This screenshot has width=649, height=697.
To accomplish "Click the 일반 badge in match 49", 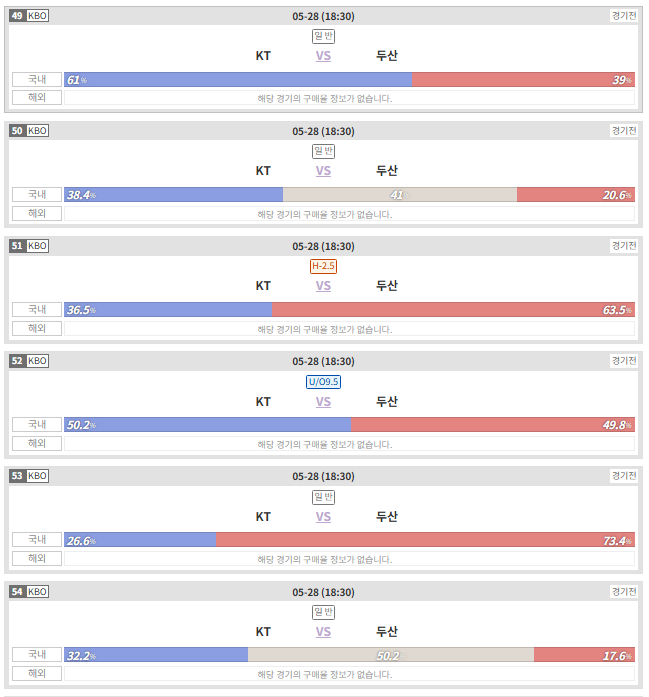I will pos(323,36).
